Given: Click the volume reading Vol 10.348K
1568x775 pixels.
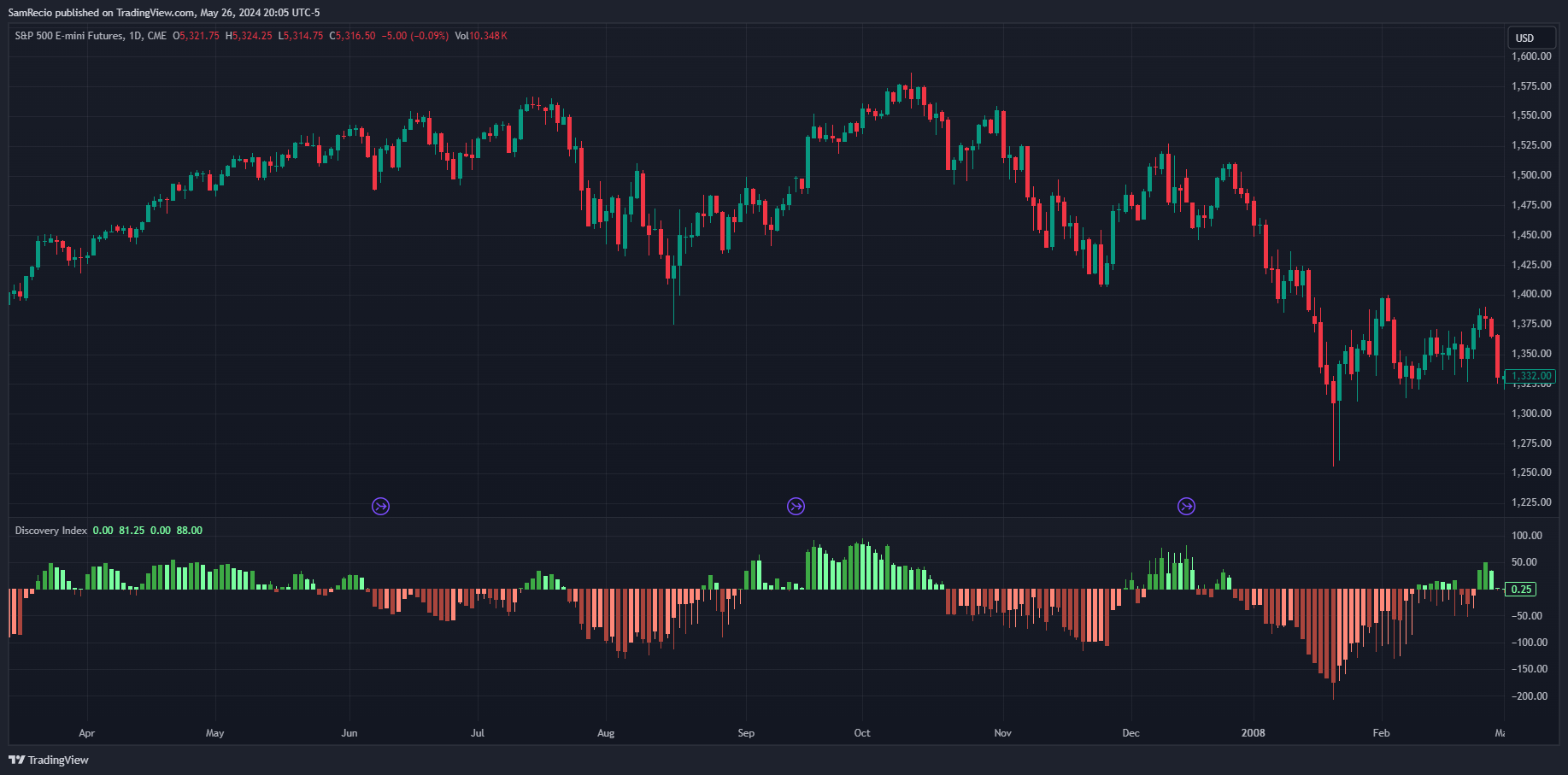Looking at the screenshot, I should (x=481, y=36).
